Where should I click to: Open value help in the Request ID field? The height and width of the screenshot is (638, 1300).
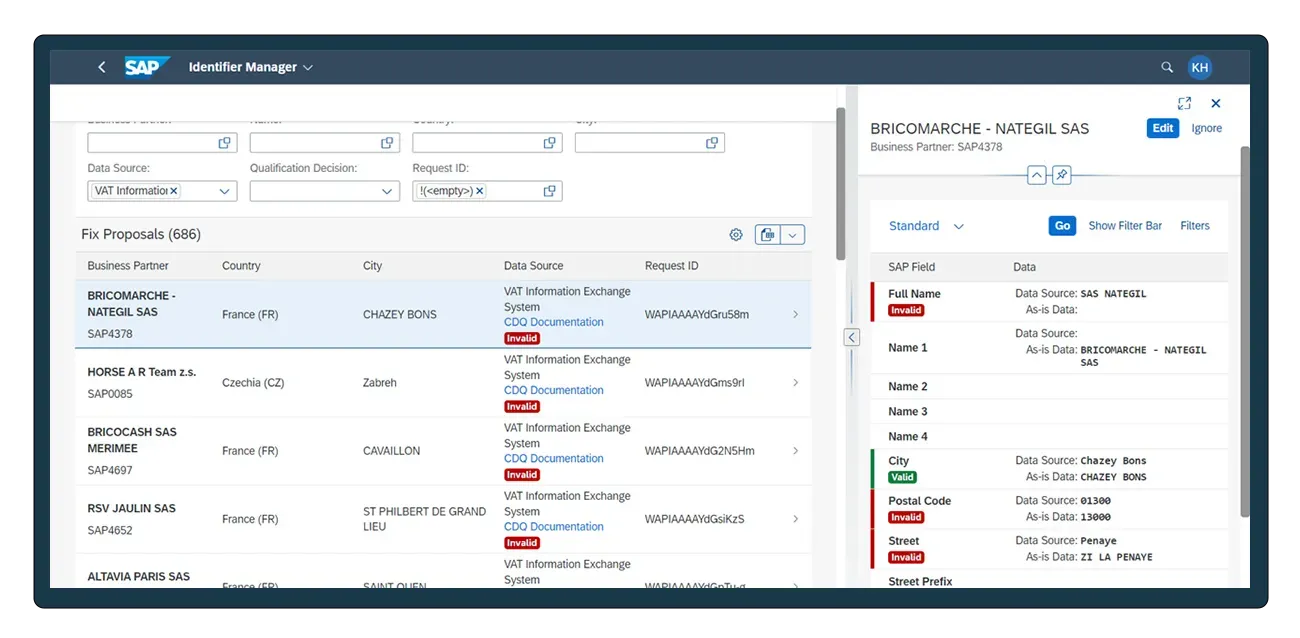tap(550, 191)
